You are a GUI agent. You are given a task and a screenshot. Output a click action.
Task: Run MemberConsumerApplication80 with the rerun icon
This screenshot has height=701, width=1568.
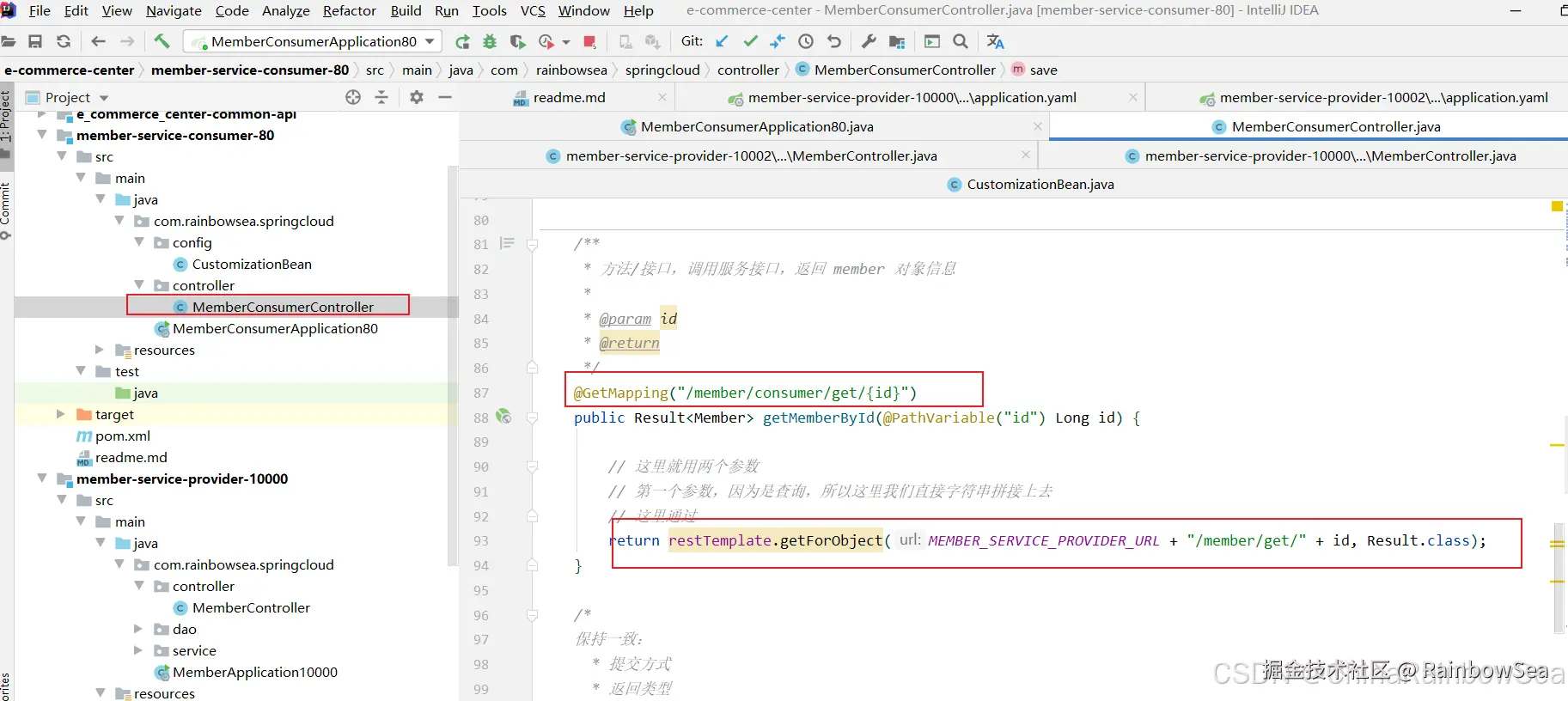tap(462, 41)
